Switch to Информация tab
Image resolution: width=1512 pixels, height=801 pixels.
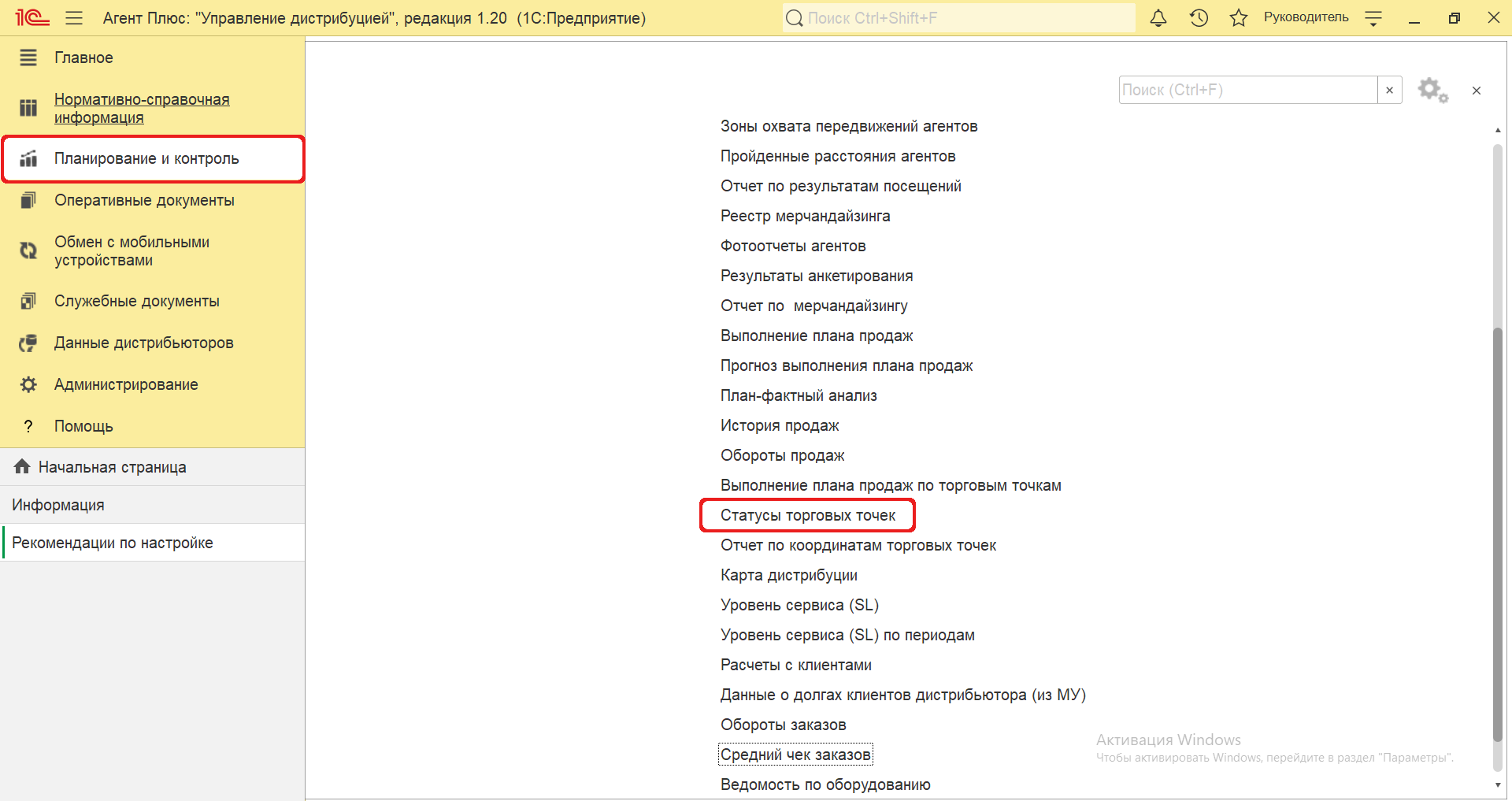click(152, 505)
